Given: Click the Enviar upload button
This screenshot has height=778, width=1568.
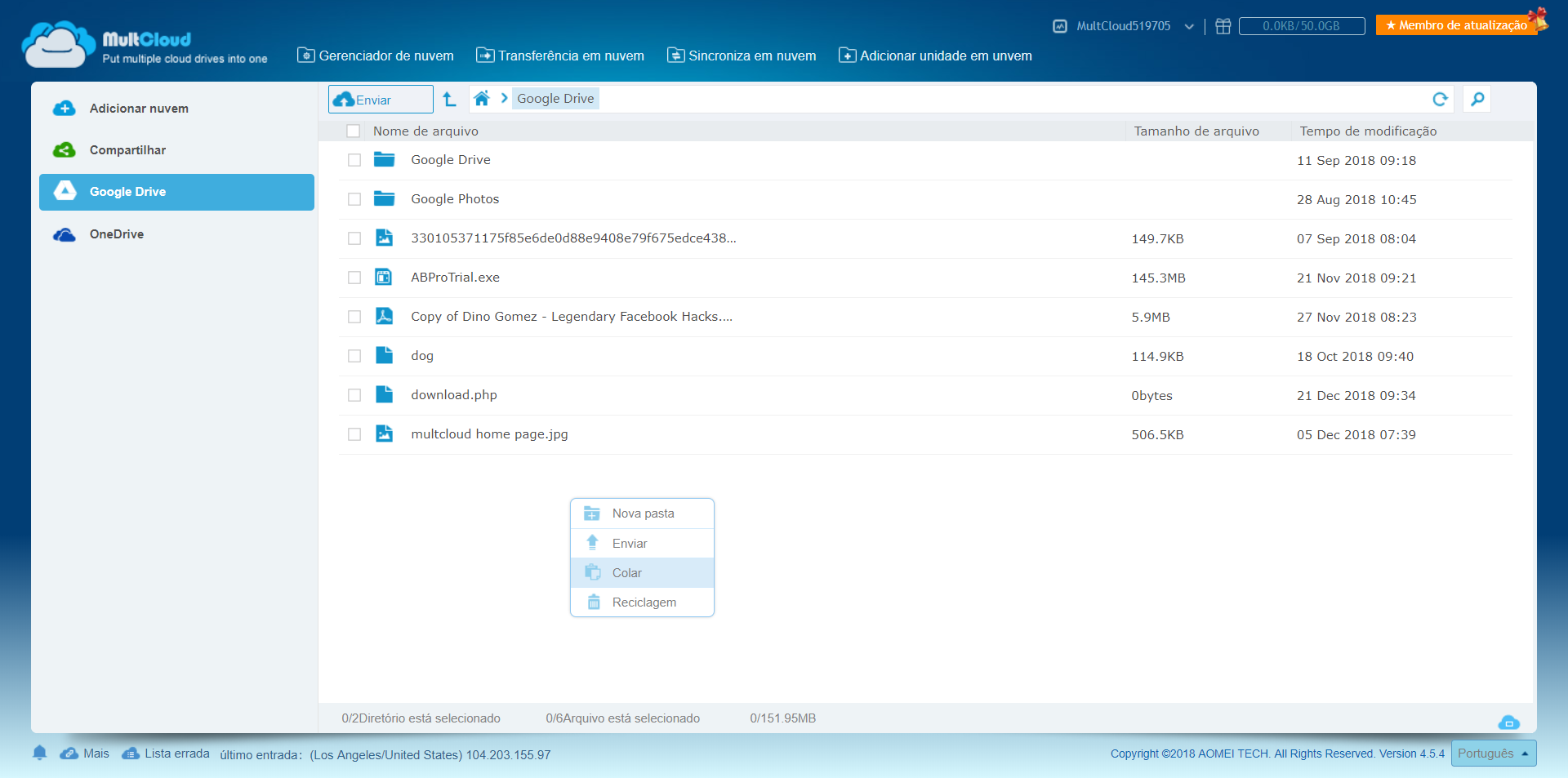Looking at the screenshot, I should 381,99.
